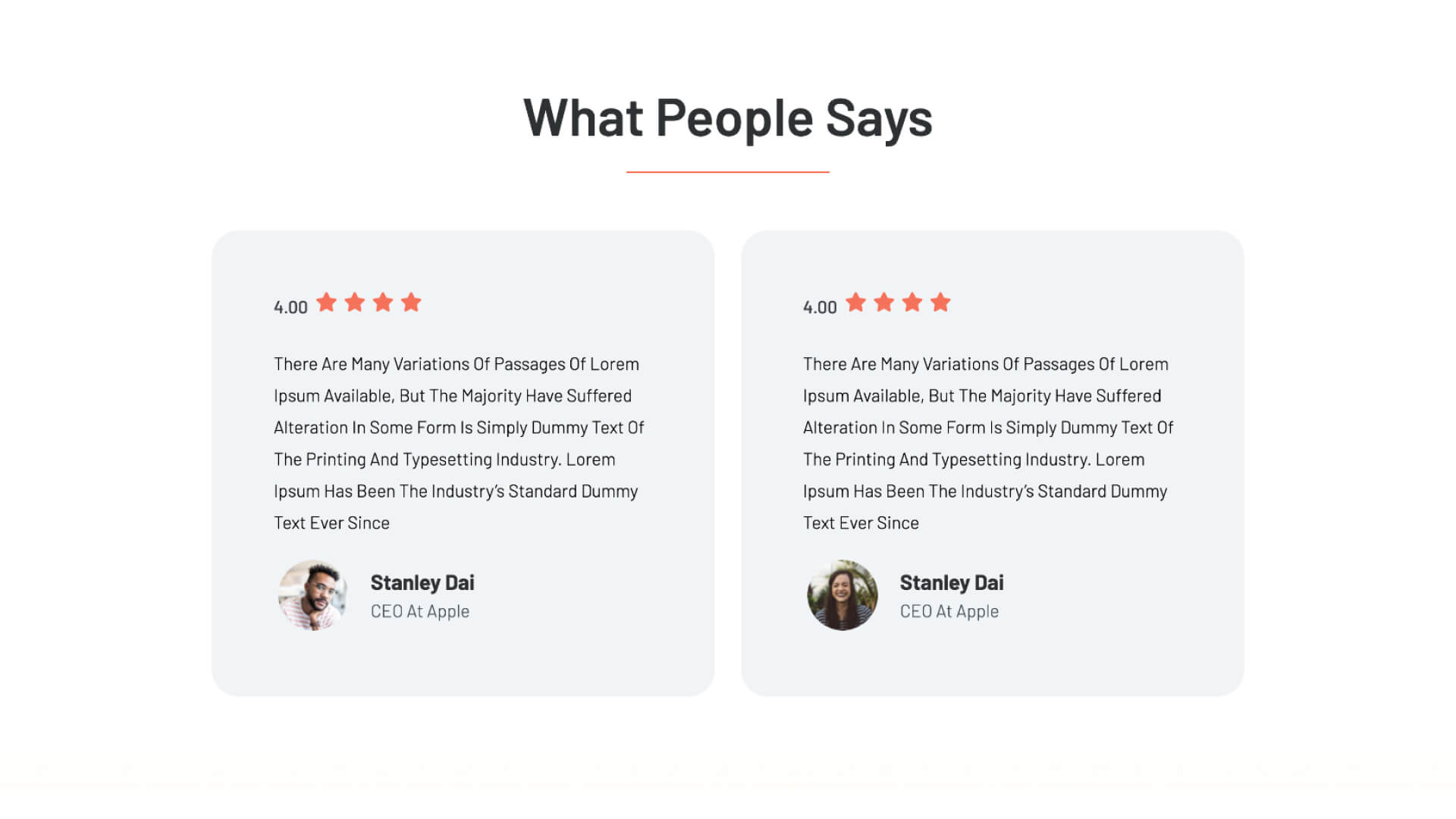Click the Stanley Dai name in left card
1456x819 pixels.
[x=422, y=582]
